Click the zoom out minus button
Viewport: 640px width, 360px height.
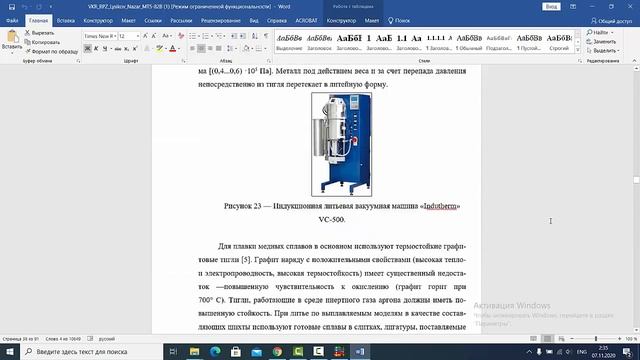pyautogui.click(x=572, y=339)
